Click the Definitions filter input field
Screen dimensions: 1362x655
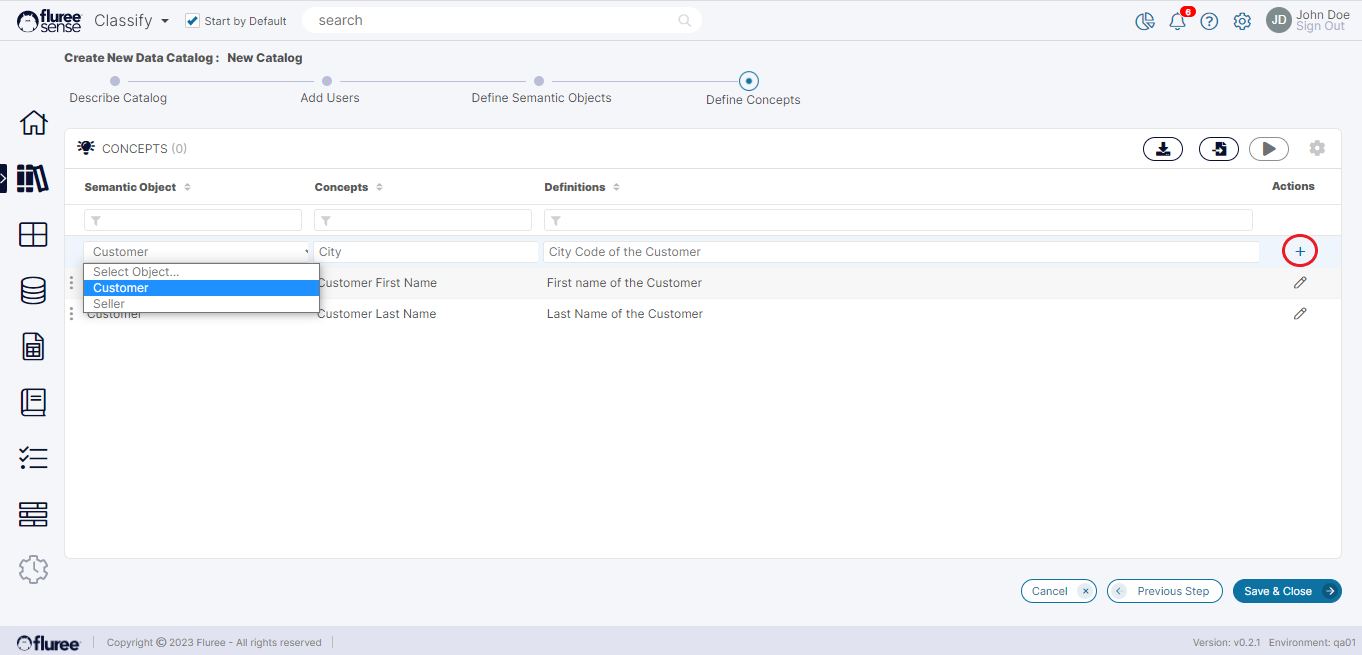[x=898, y=220]
